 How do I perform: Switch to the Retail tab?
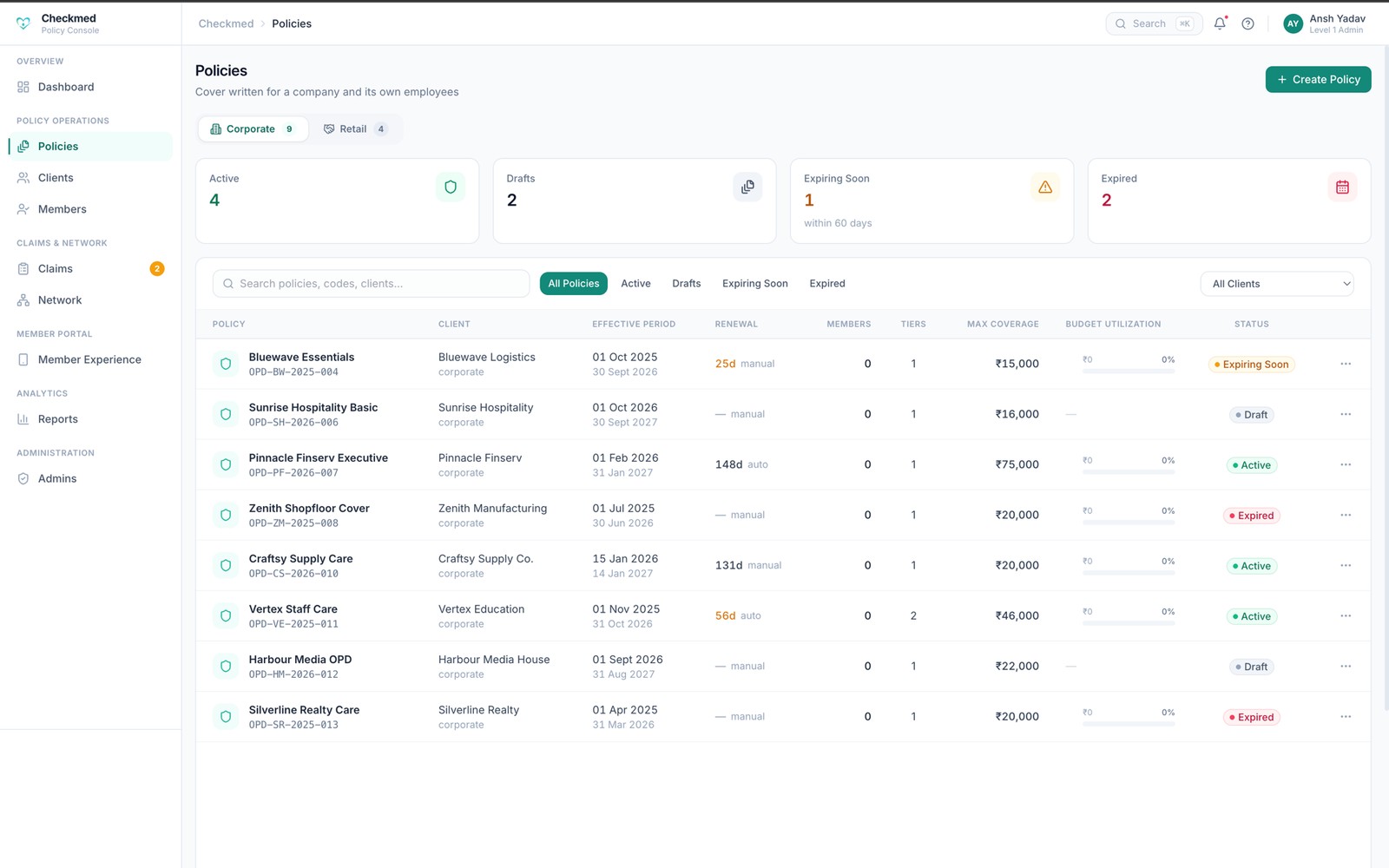[354, 128]
